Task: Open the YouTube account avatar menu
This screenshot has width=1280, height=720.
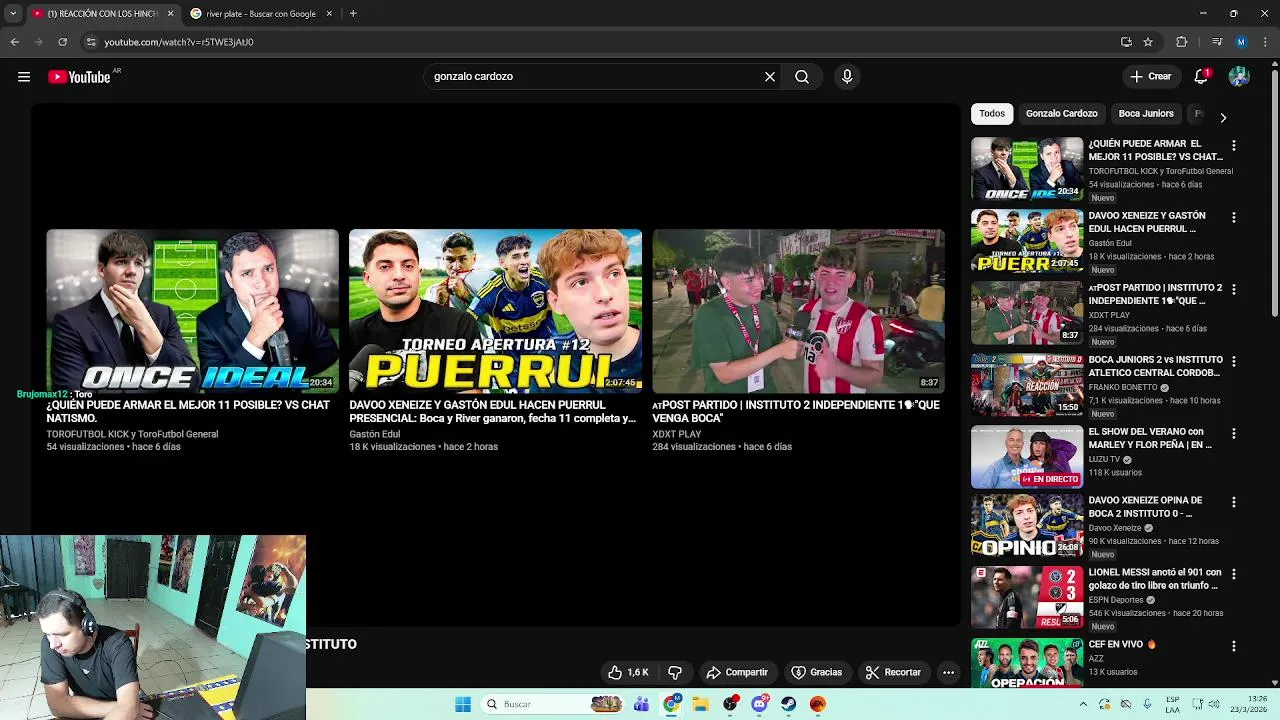Action: click(1239, 77)
